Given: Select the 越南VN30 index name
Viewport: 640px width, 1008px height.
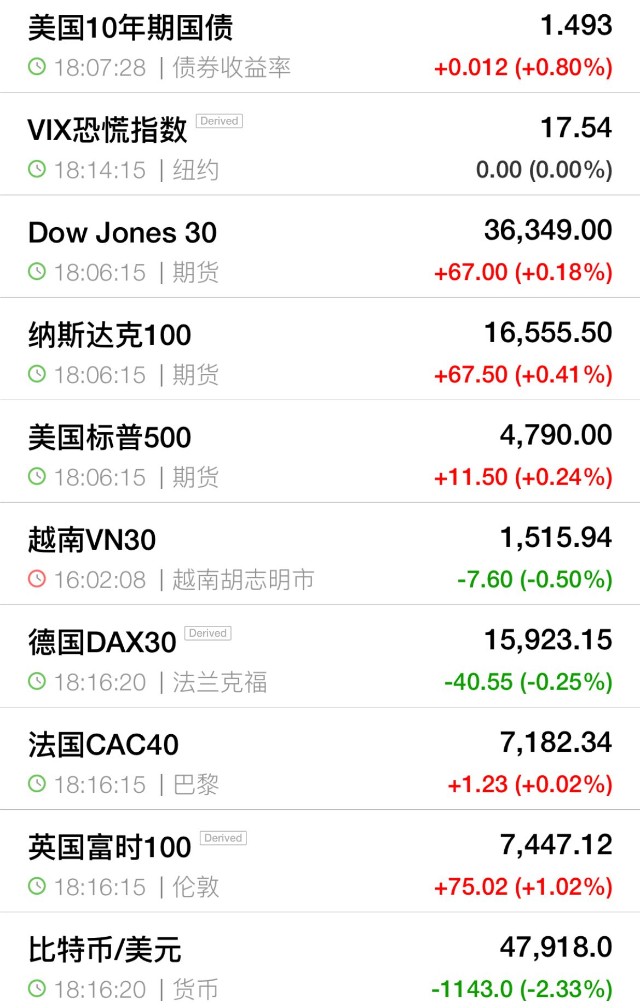Looking at the screenshot, I should [x=92, y=540].
